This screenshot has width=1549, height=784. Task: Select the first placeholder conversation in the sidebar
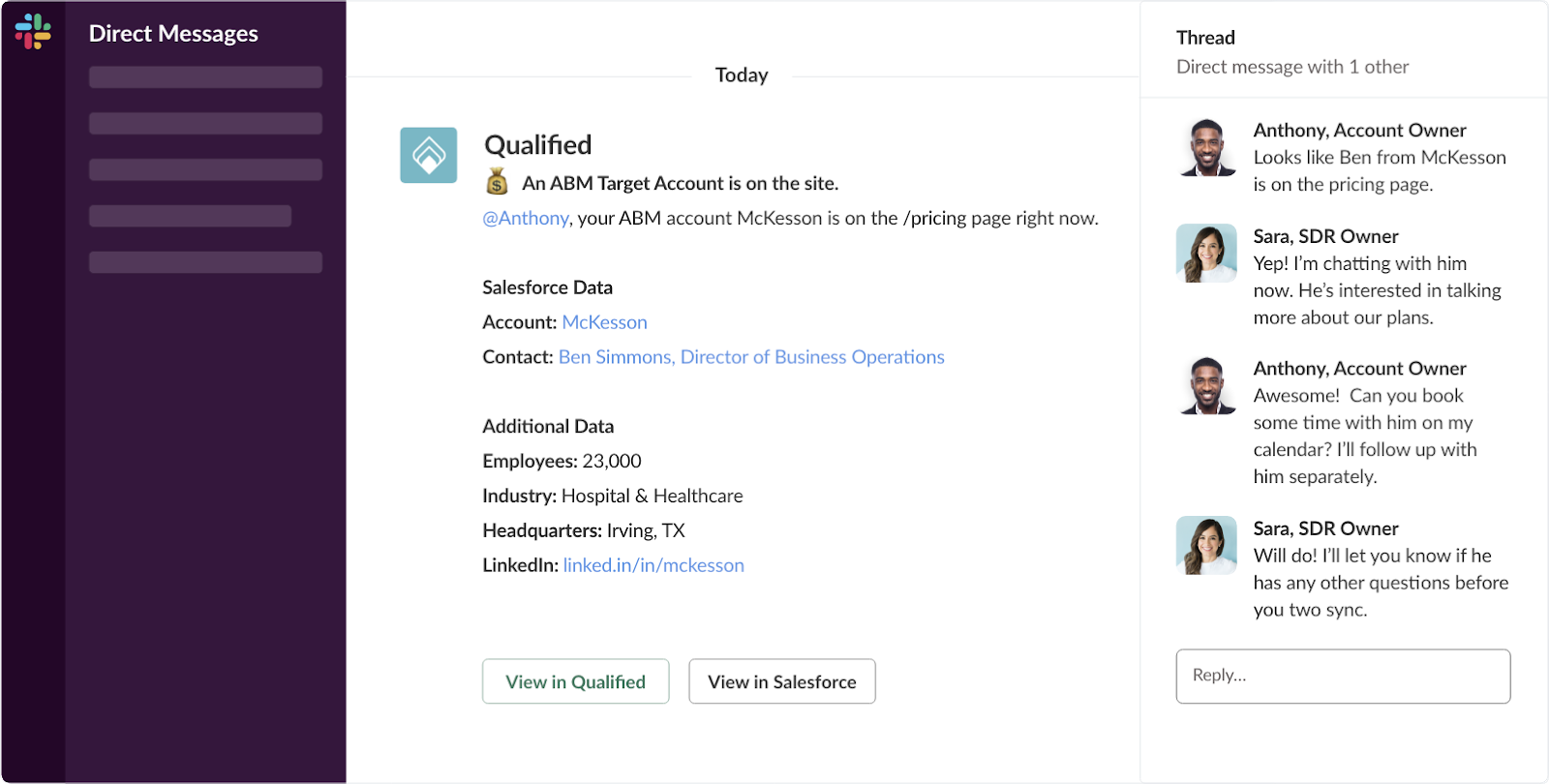click(205, 77)
